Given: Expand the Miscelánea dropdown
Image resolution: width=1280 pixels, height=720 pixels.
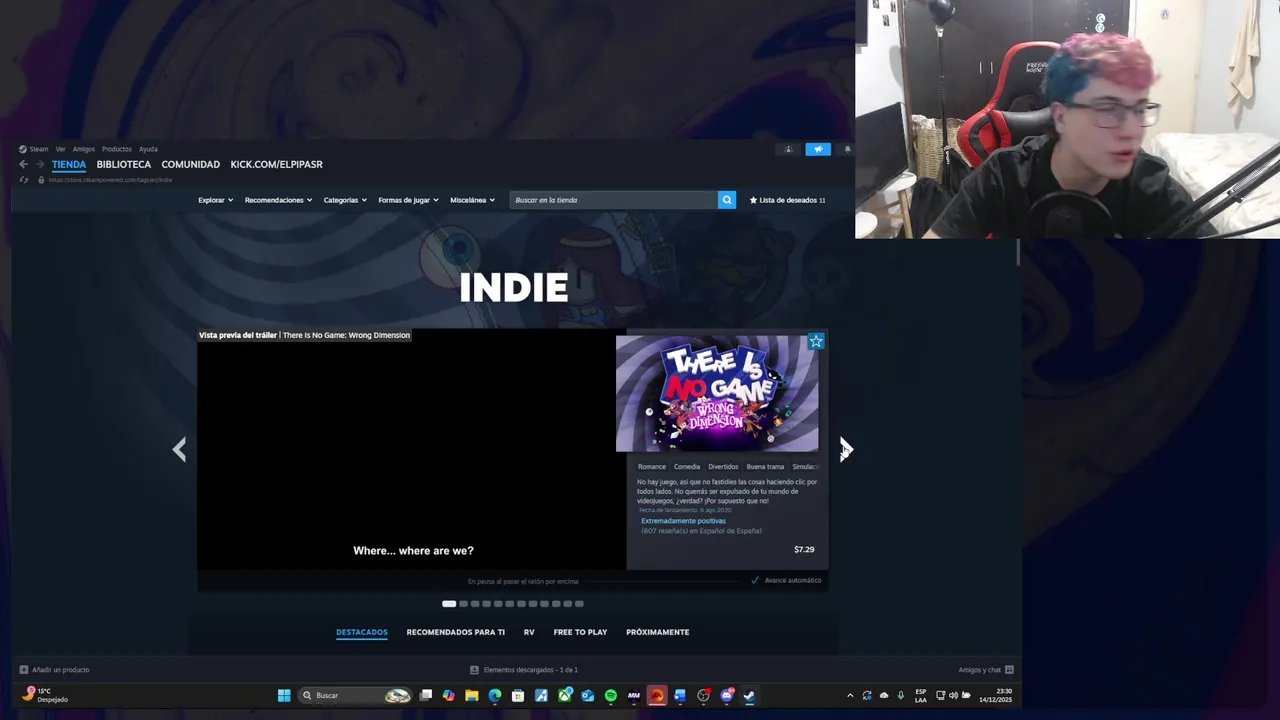Looking at the screenshot, I should pyautogui.click(x=472, y=200).
